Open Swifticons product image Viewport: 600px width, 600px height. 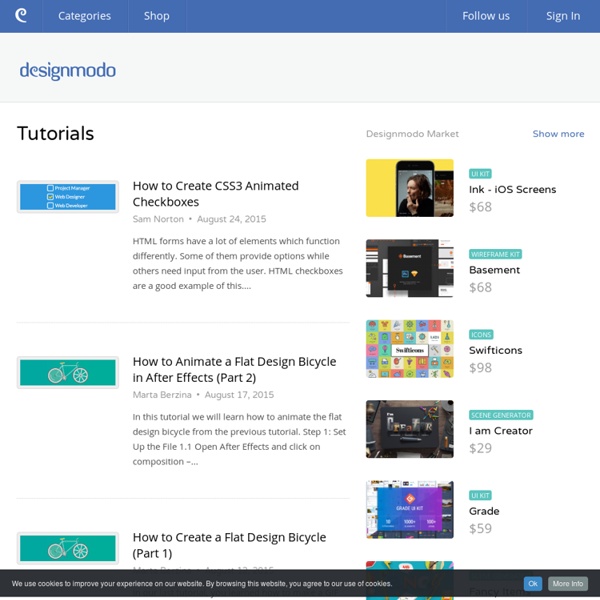tap(409, 349)
